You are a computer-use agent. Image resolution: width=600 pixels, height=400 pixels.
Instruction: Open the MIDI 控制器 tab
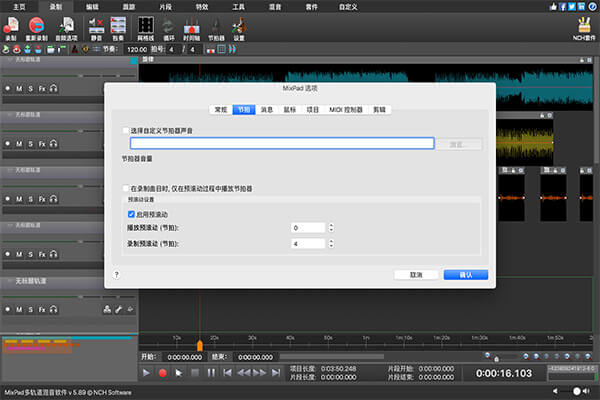coord(346,109)
